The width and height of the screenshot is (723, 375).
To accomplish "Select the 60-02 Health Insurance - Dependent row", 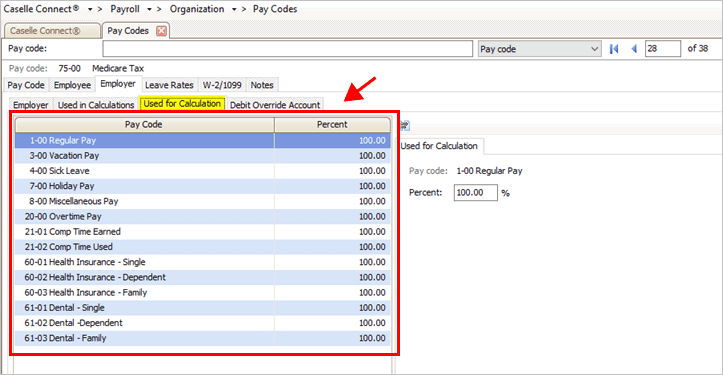I will 202,277.
